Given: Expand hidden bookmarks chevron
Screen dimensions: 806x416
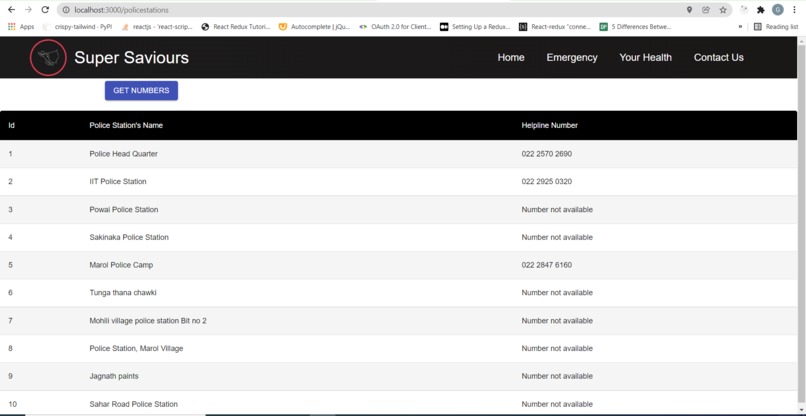Looking at the screenshot, I should tap(740, 27).
